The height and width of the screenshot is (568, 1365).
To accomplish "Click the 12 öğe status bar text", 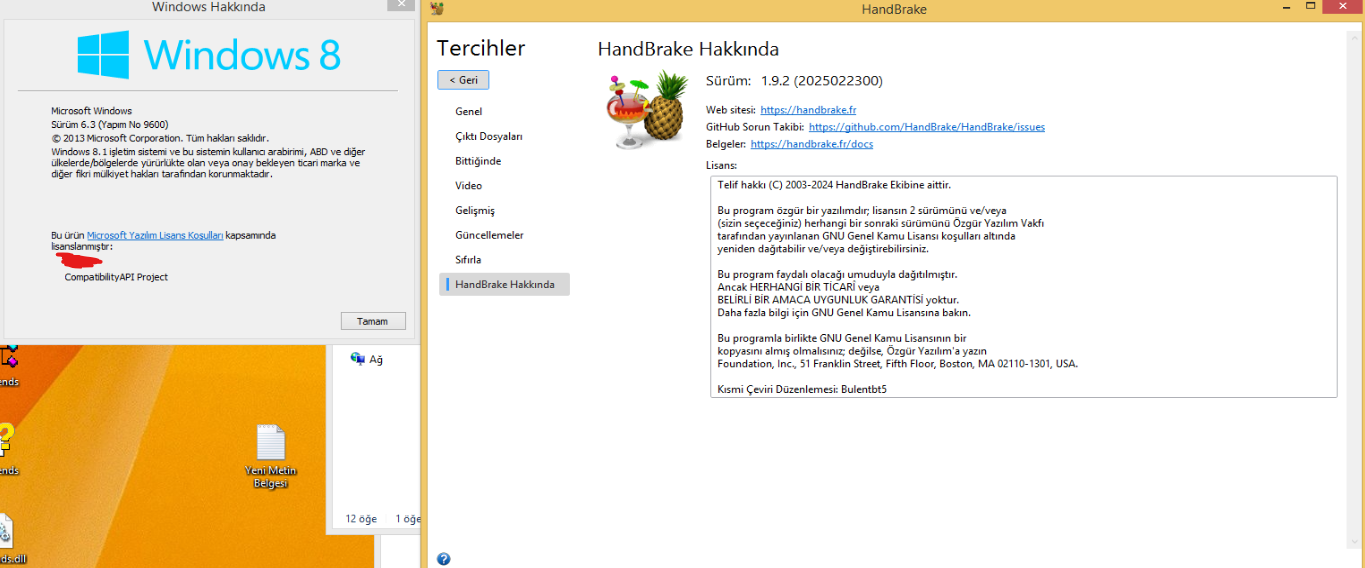I will (361, 519).
